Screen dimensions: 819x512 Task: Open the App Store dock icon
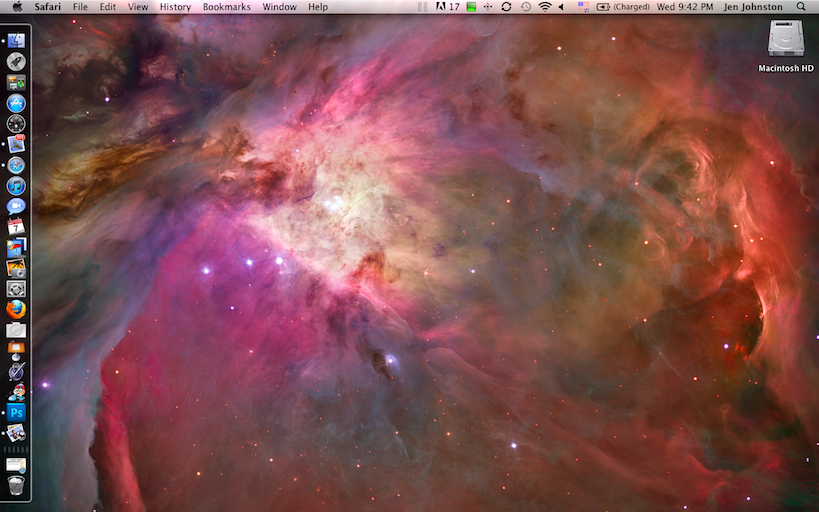pos(16,103)
